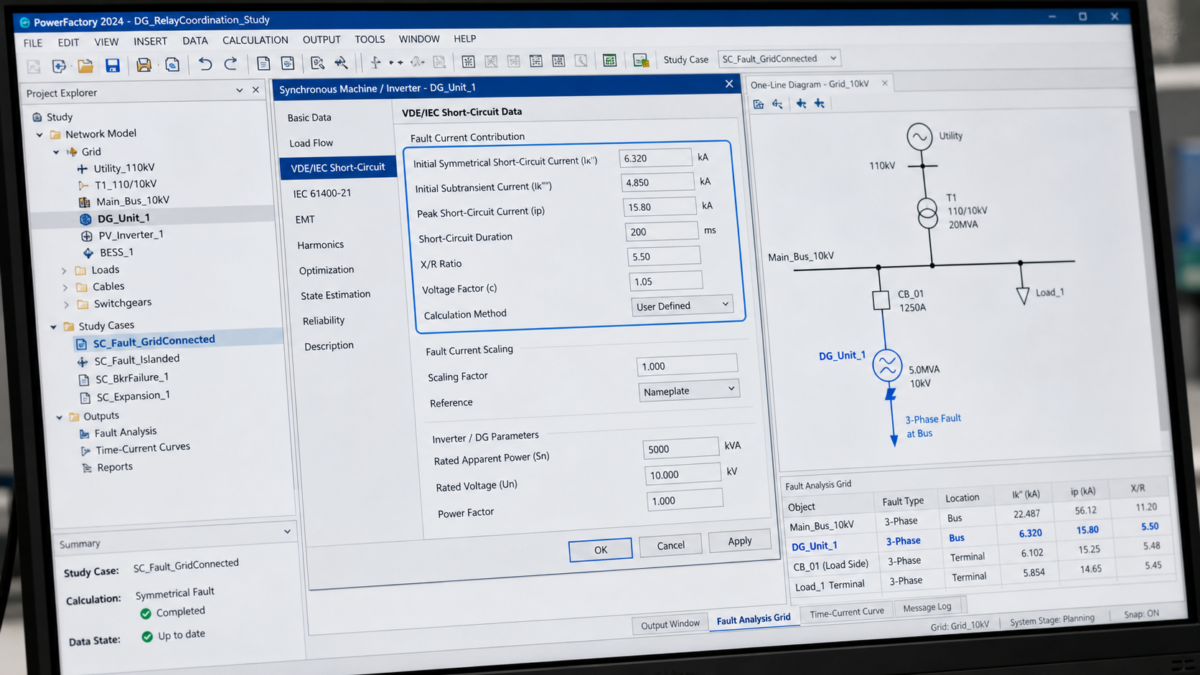
Task: Open the Message Log tab
Action: tap(927, 607)
